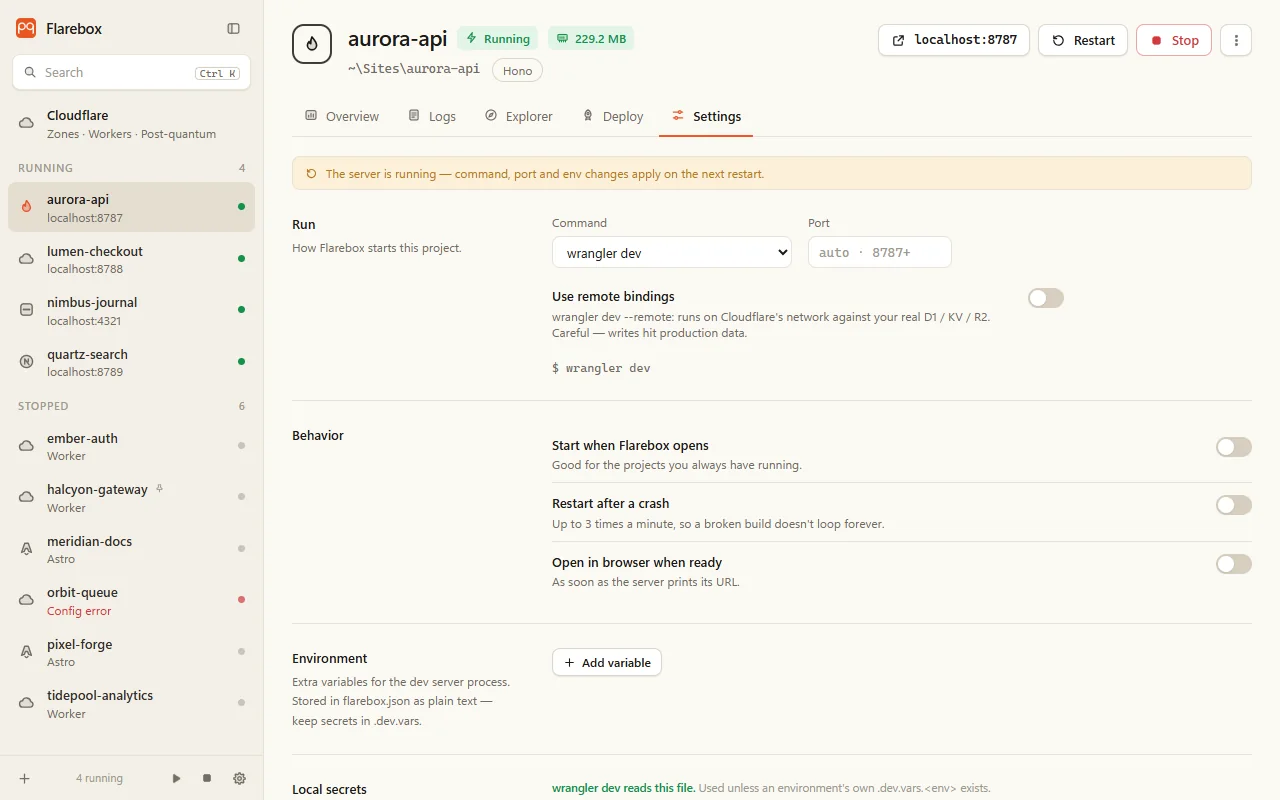
Task: Switch to the Overview tab
Action: pos(342,117)
